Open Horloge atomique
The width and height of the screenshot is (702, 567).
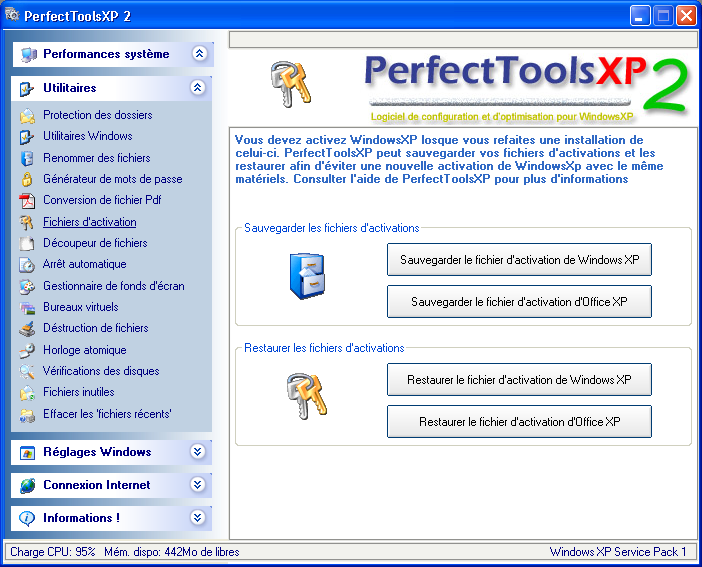85,350
